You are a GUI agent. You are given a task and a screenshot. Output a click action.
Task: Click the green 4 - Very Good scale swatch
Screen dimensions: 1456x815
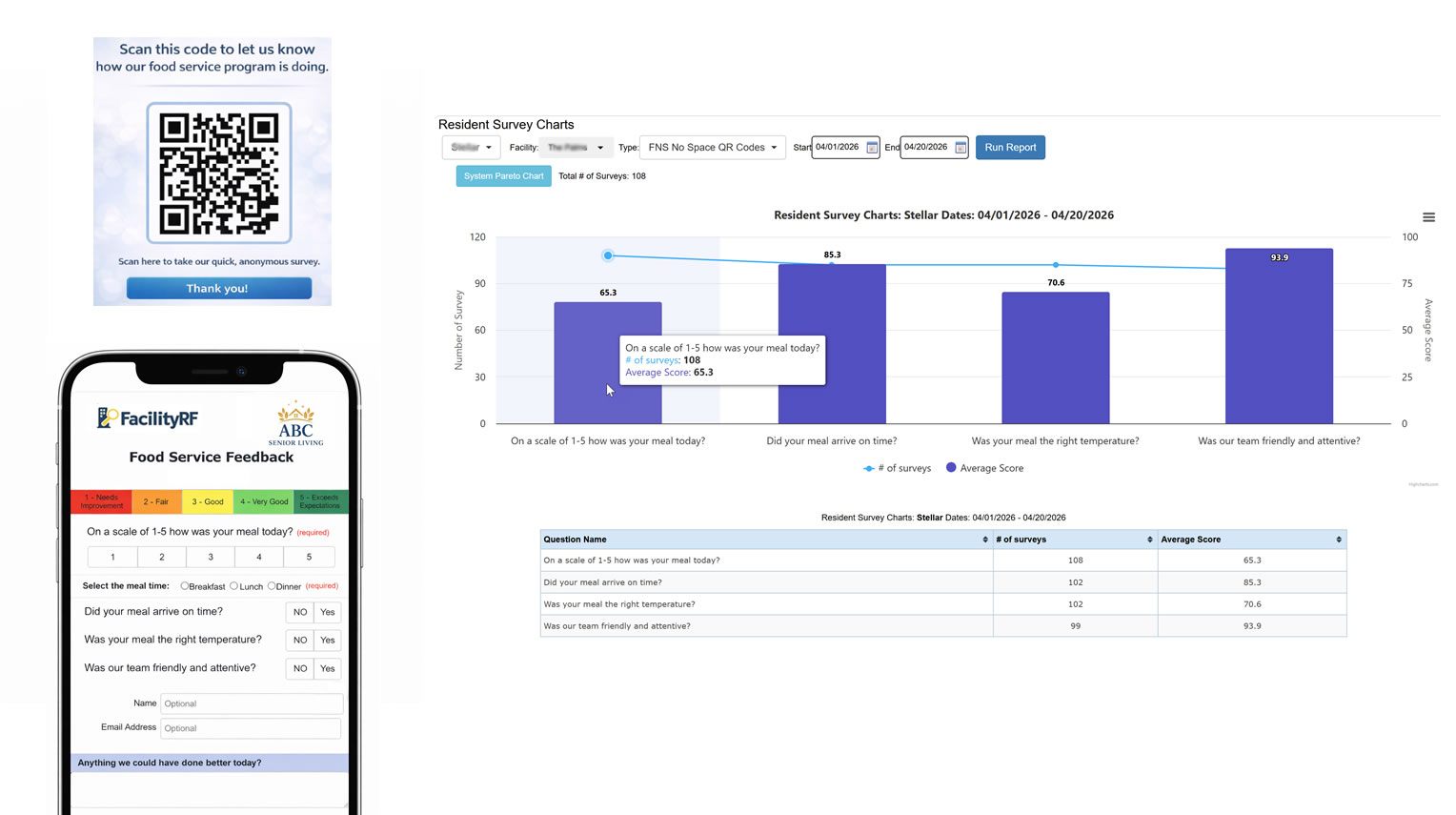pyautogui.click(x=264, y=501)
